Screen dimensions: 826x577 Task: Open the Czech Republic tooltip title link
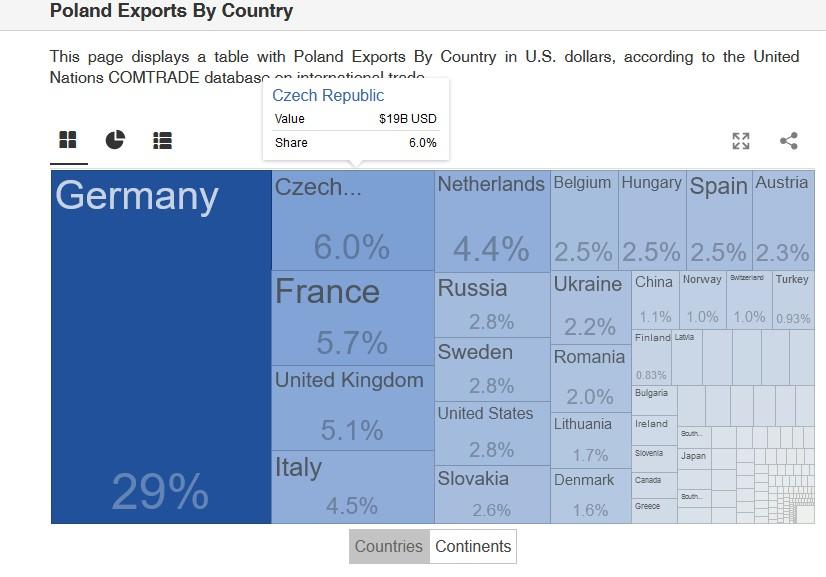click(x=328, y=95)
